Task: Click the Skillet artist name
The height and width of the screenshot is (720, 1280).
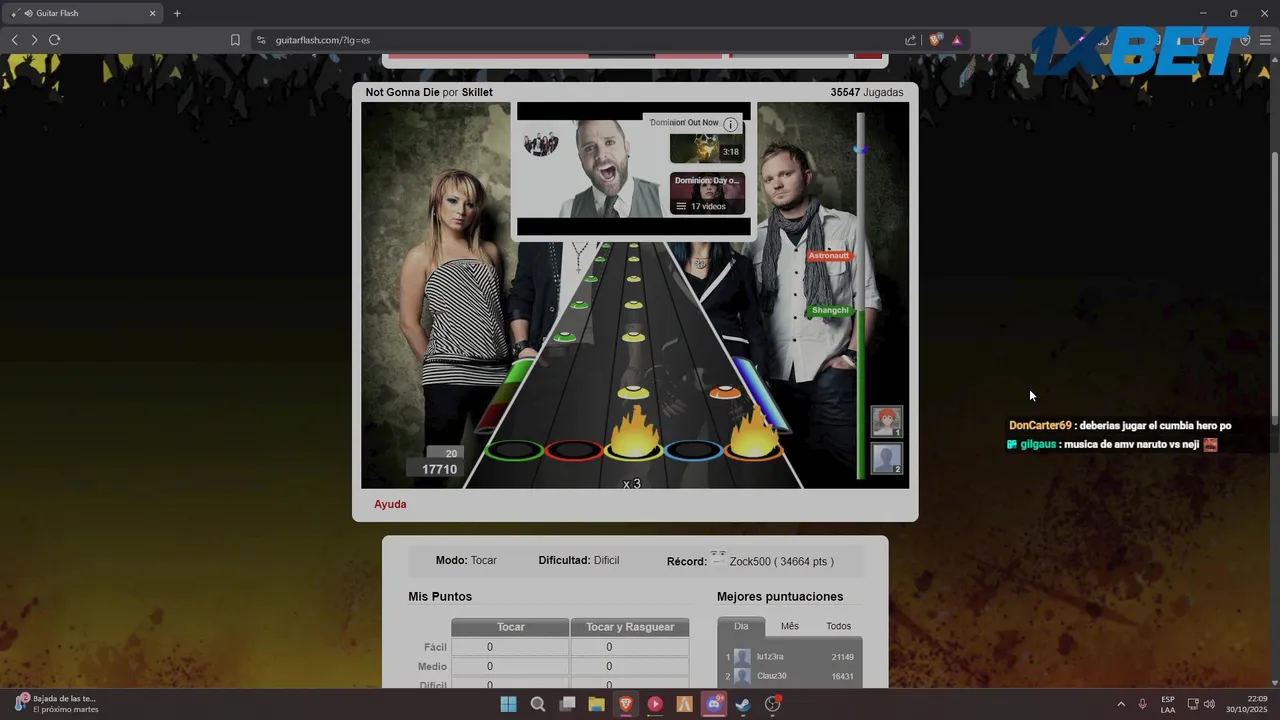Action: click(x=477, y=92)
